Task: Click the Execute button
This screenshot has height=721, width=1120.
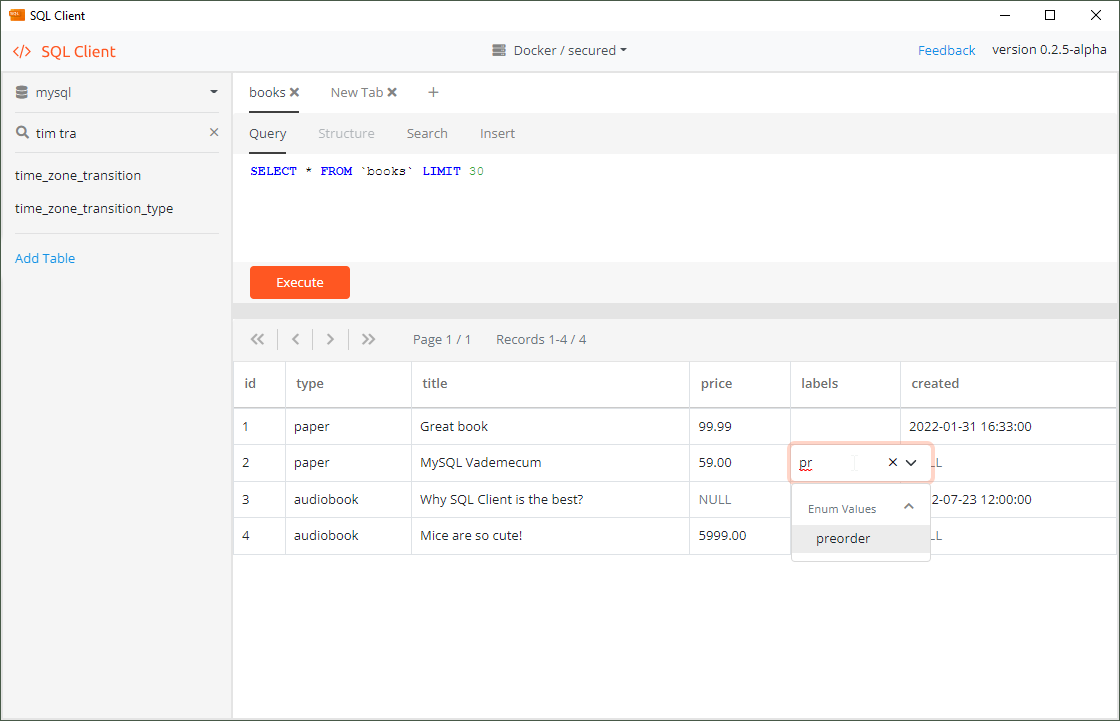Action: pyautogui.click(x=300, y=282)
